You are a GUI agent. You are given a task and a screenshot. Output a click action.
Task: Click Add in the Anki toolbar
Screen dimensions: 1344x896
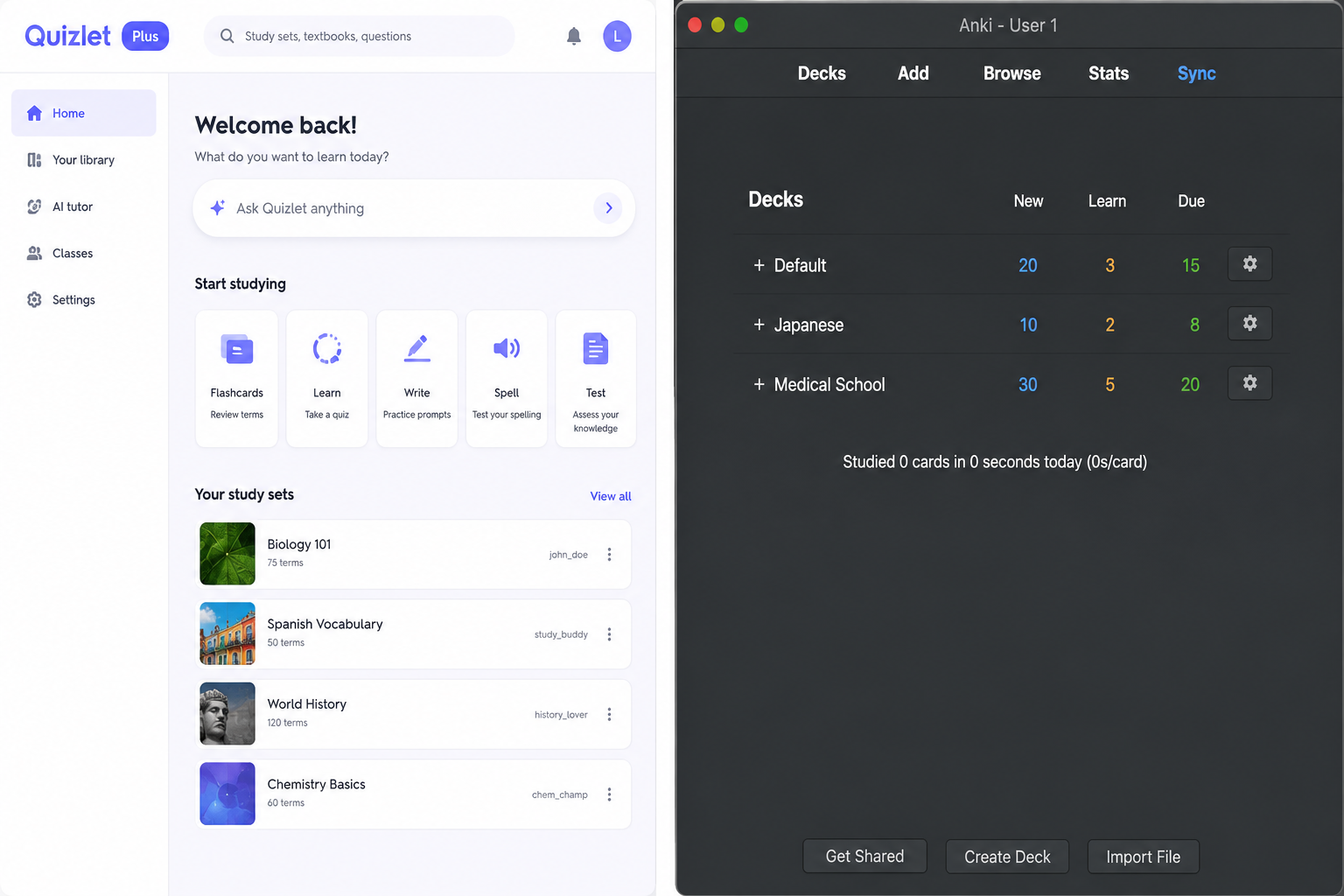tap(913, 73)
